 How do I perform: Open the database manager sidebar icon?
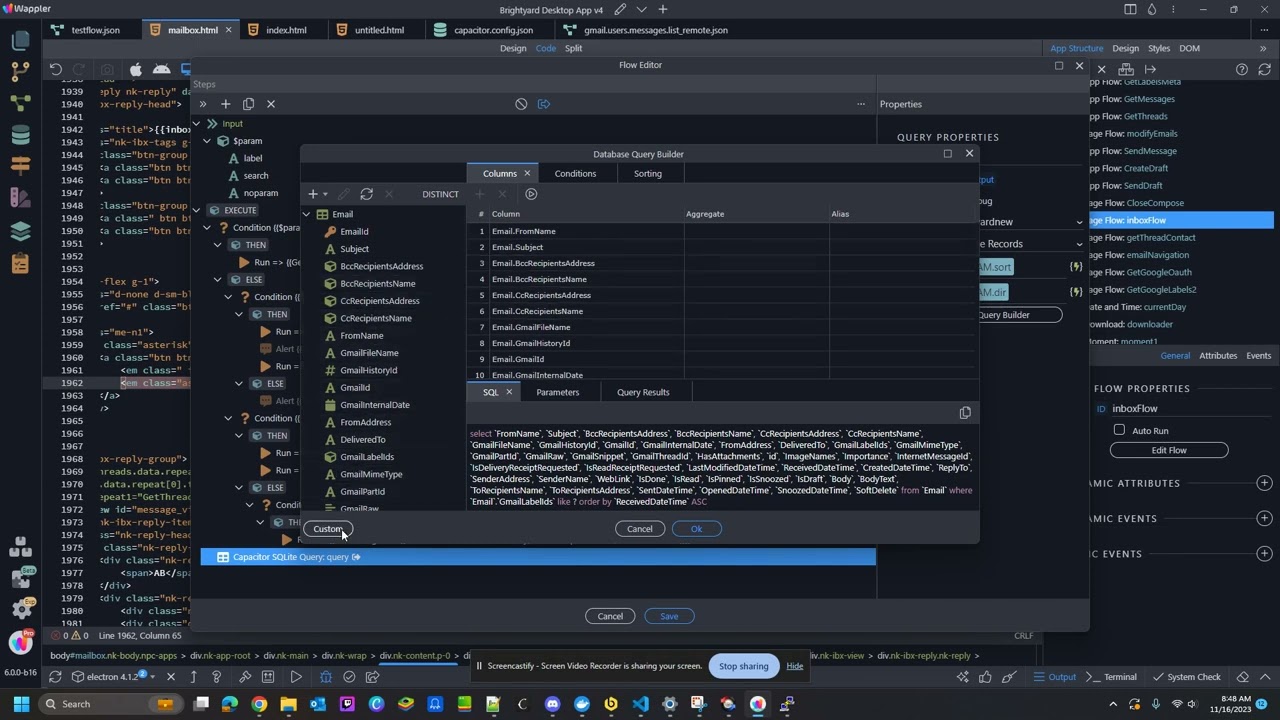pos(20,134)
